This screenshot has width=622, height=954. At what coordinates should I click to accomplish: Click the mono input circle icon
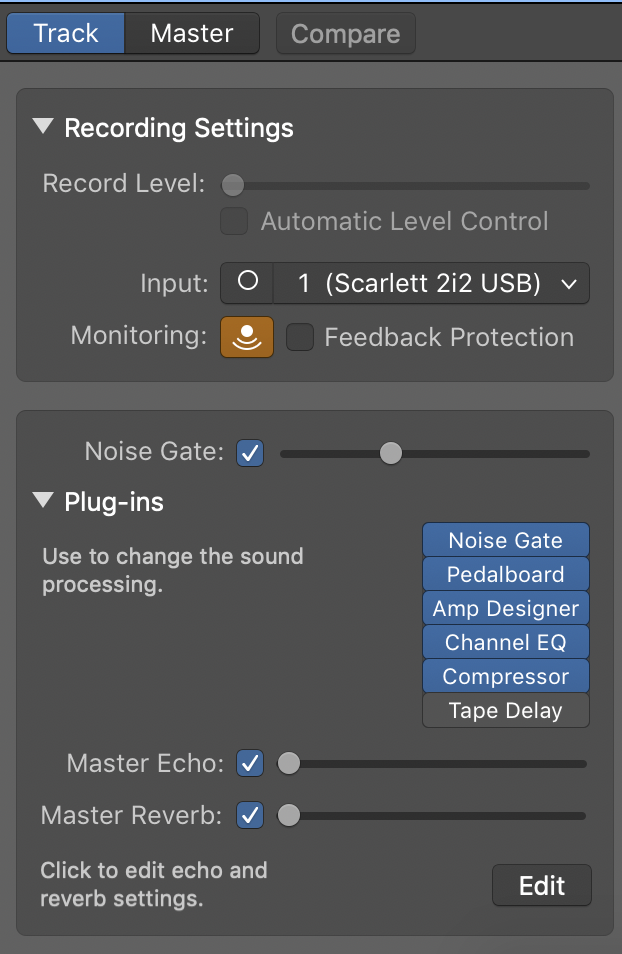247,283
